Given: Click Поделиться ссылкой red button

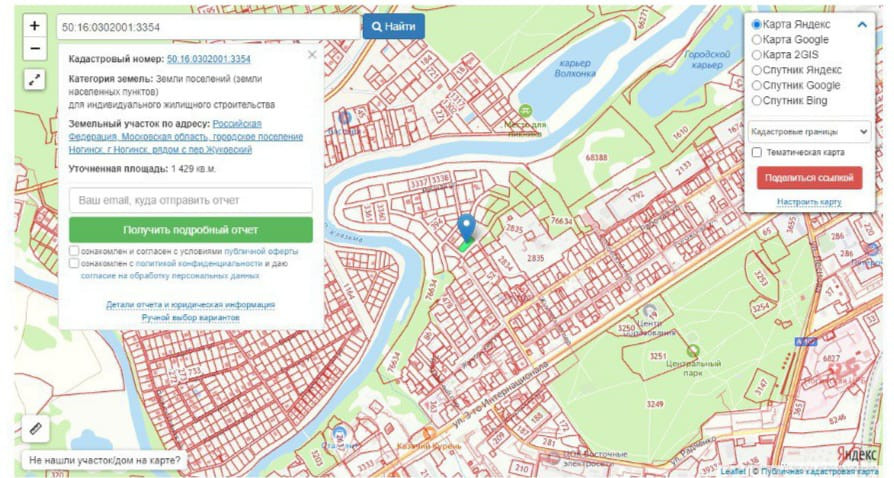Looking at the screenshot, I should [x=810, y=178].
